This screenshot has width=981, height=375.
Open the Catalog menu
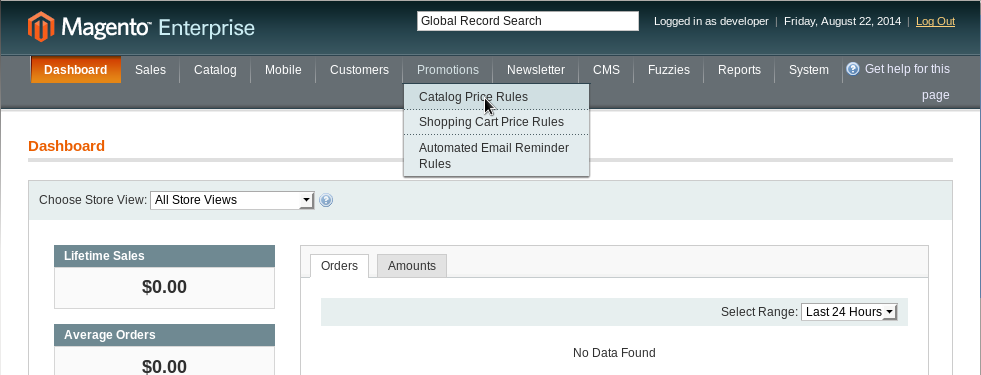pyautogui.click(x=215, y=69)
